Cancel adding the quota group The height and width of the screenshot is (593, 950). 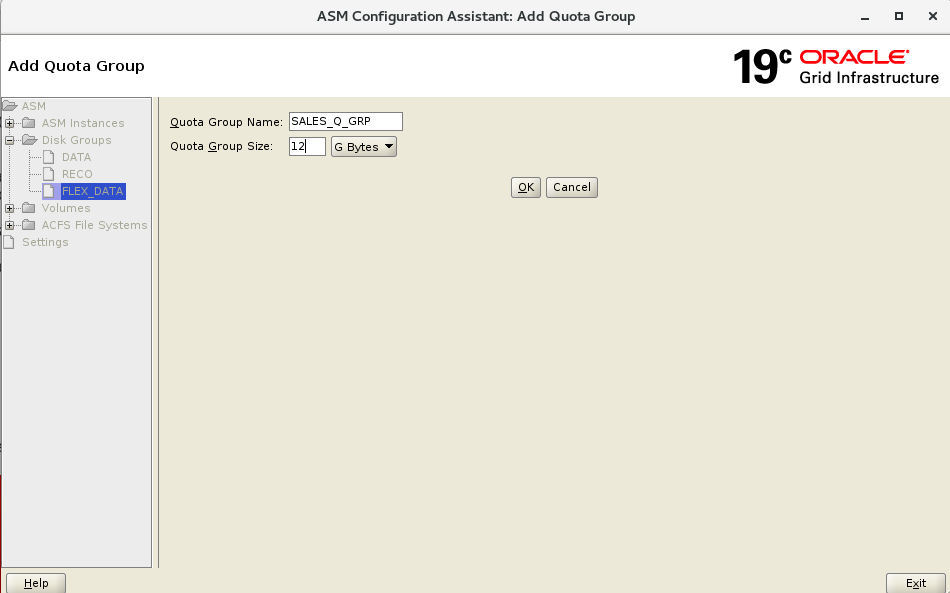click(572, 187)
